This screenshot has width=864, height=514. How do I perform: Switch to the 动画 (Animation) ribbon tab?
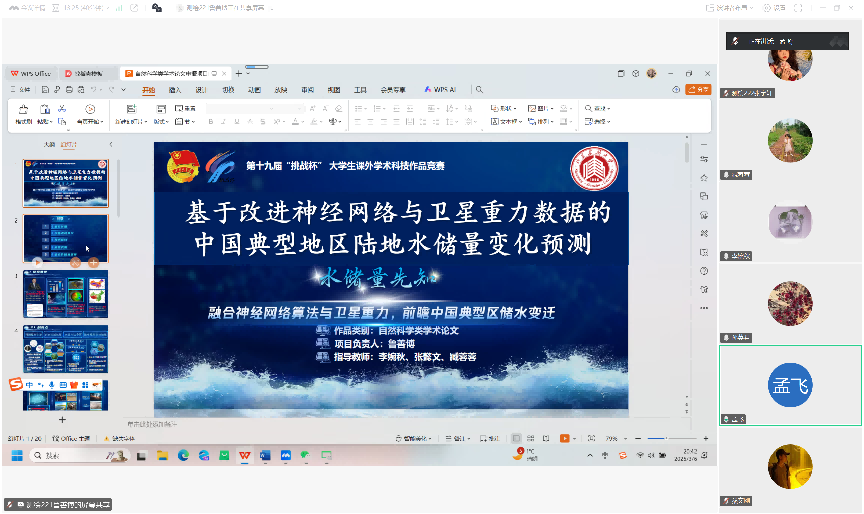click(254, 90)
